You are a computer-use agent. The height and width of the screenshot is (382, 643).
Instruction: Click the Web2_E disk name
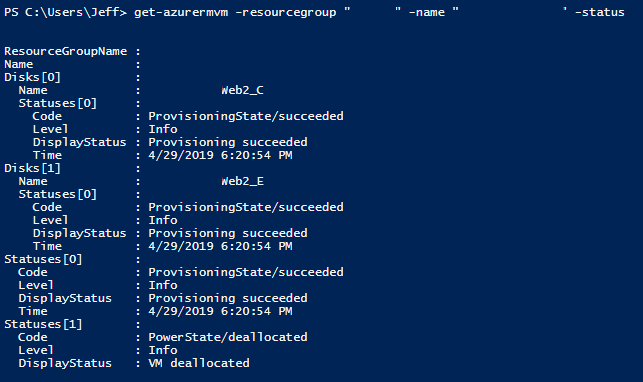(x=242, y=182)
